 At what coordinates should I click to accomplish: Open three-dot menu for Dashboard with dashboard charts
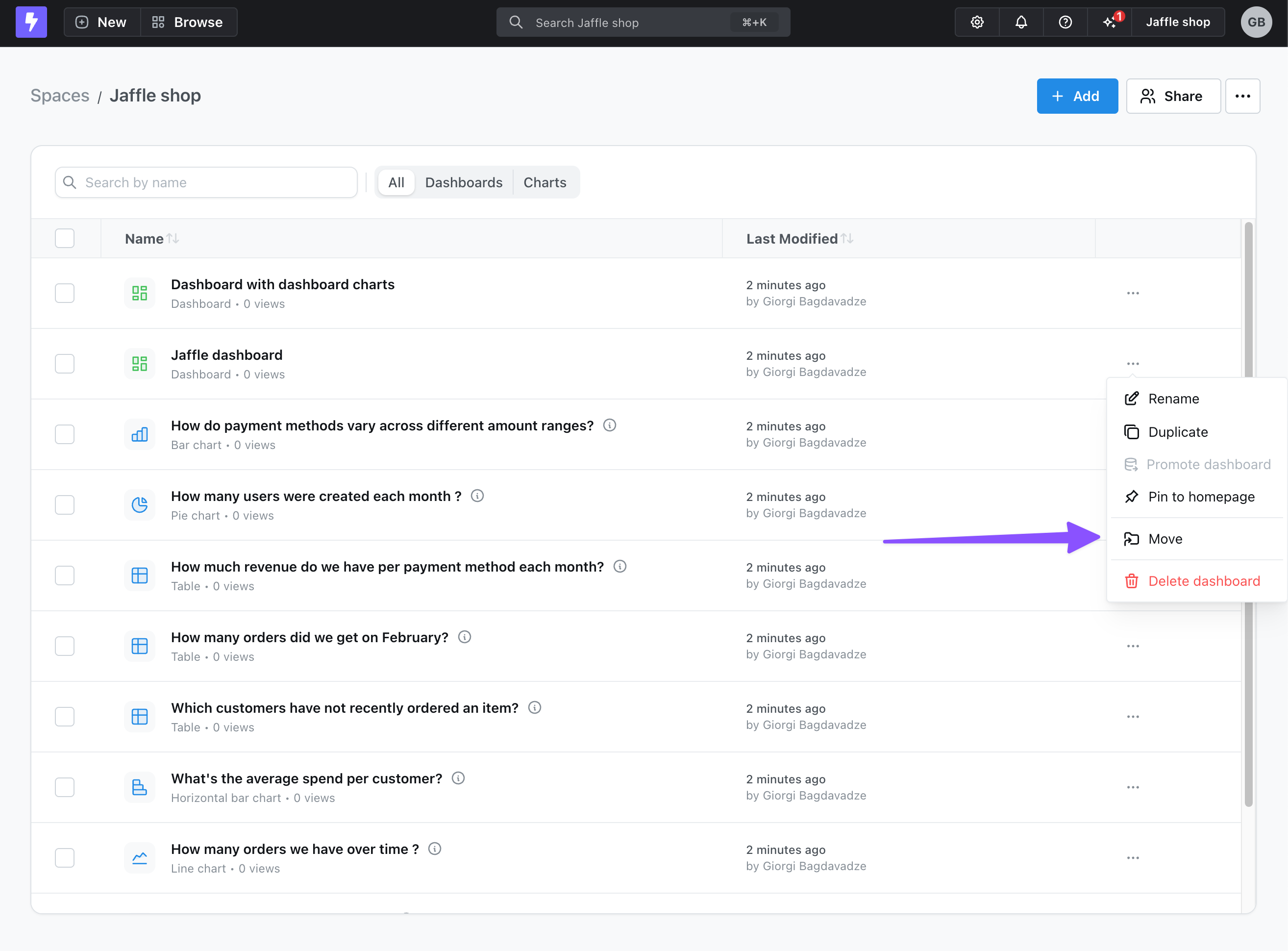coord(1133,293)
